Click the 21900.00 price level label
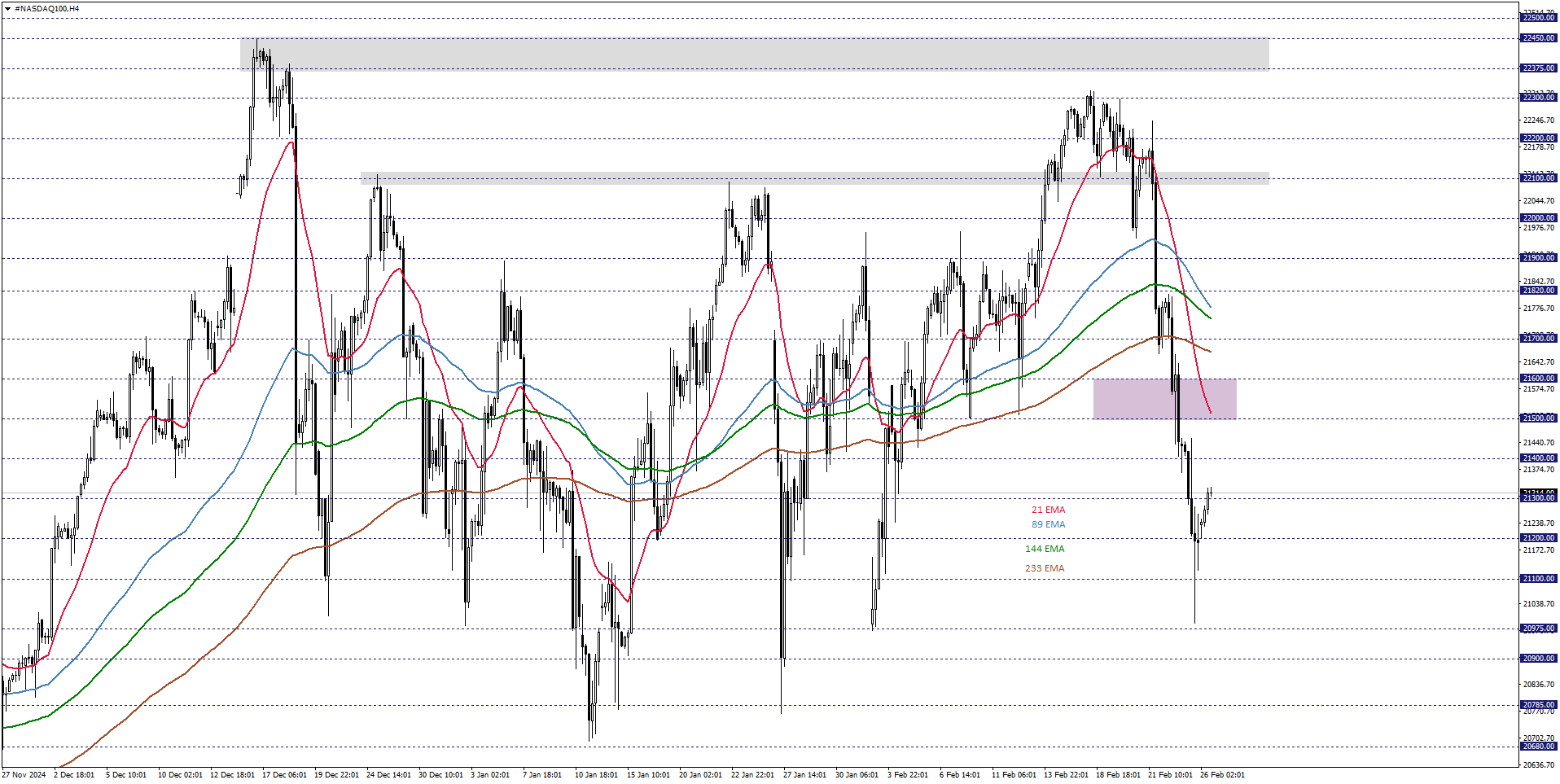 tap(1538, 258)
